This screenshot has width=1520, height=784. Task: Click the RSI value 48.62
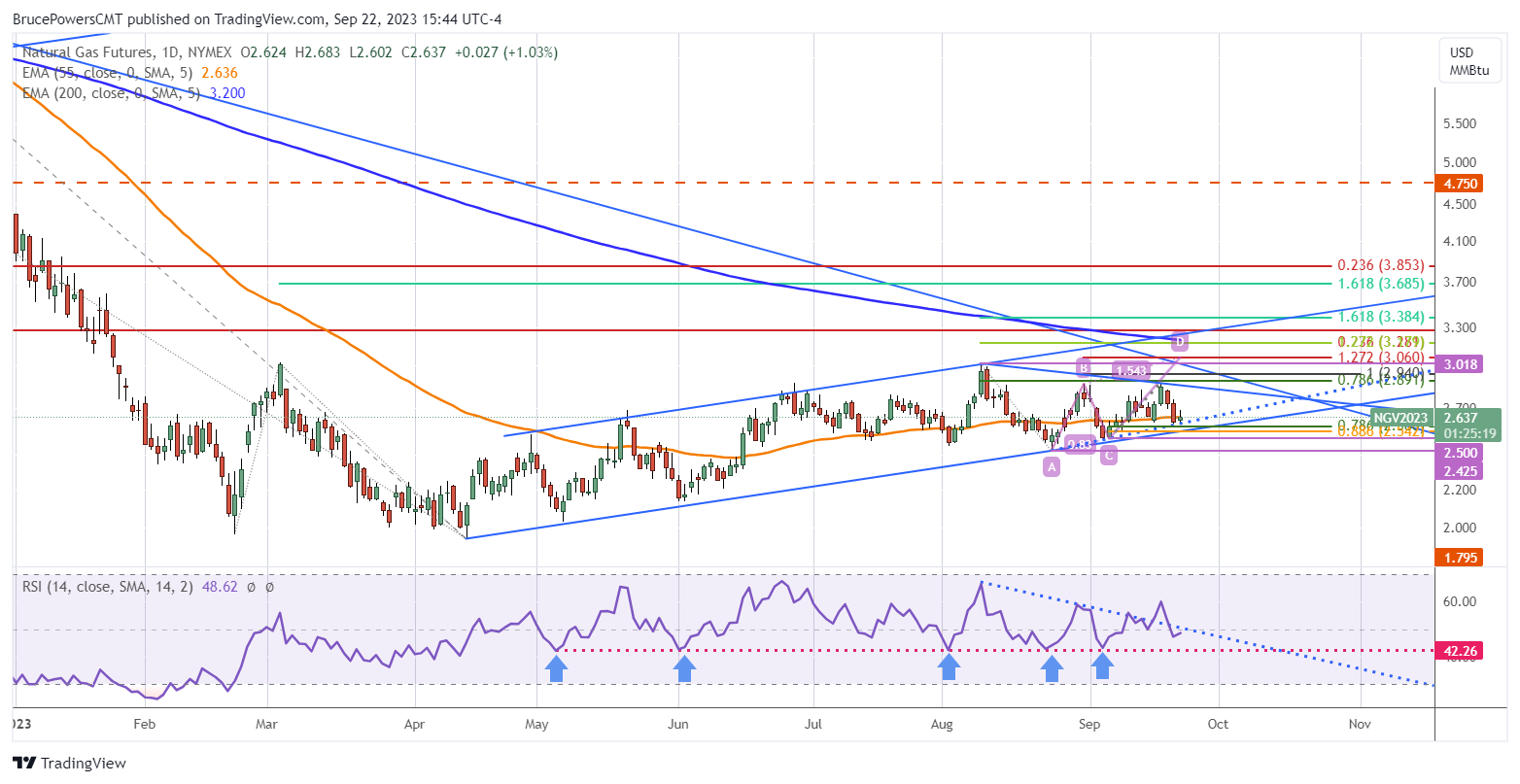tap(220, 588)
